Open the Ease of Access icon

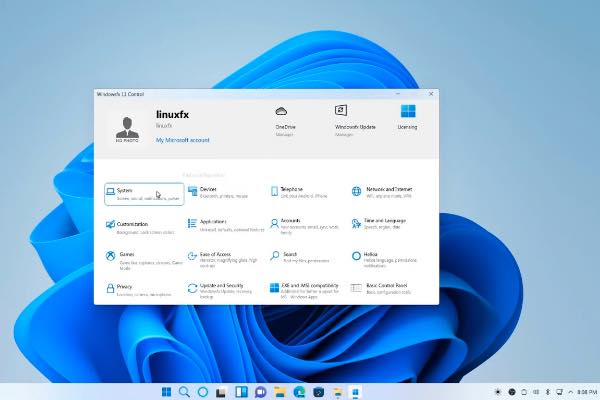[192, 256]
